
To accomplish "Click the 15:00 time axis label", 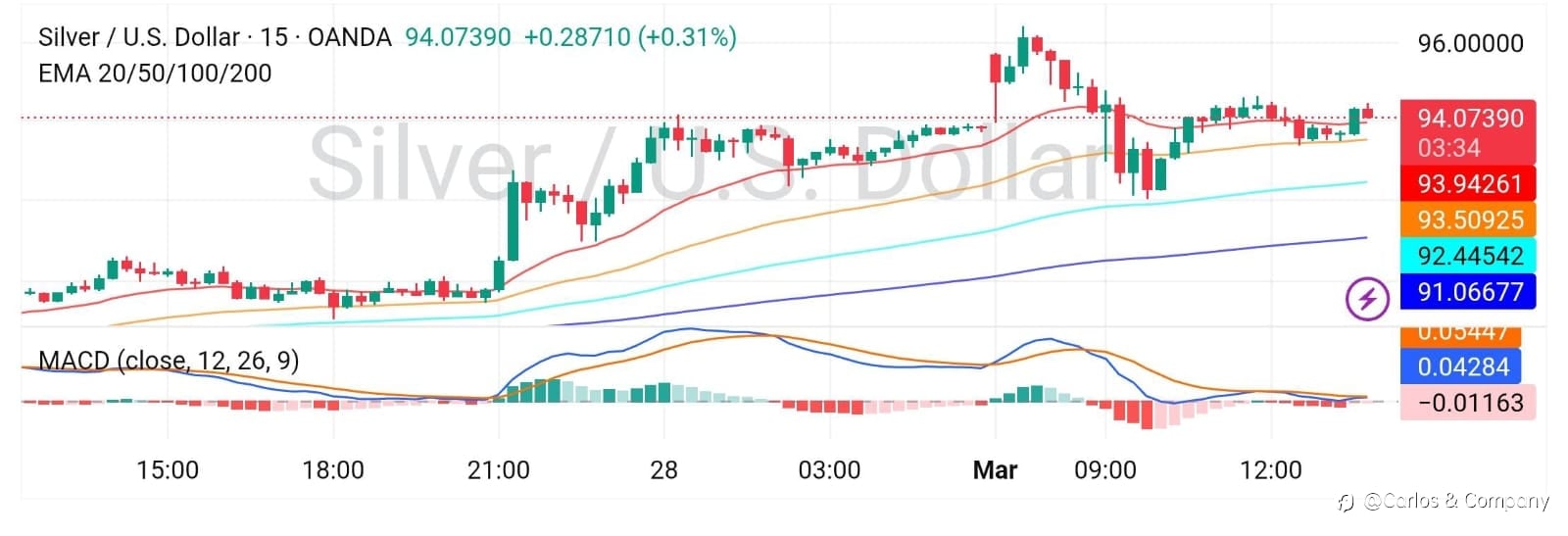I will pyautogui.click(x=168, y=470).
